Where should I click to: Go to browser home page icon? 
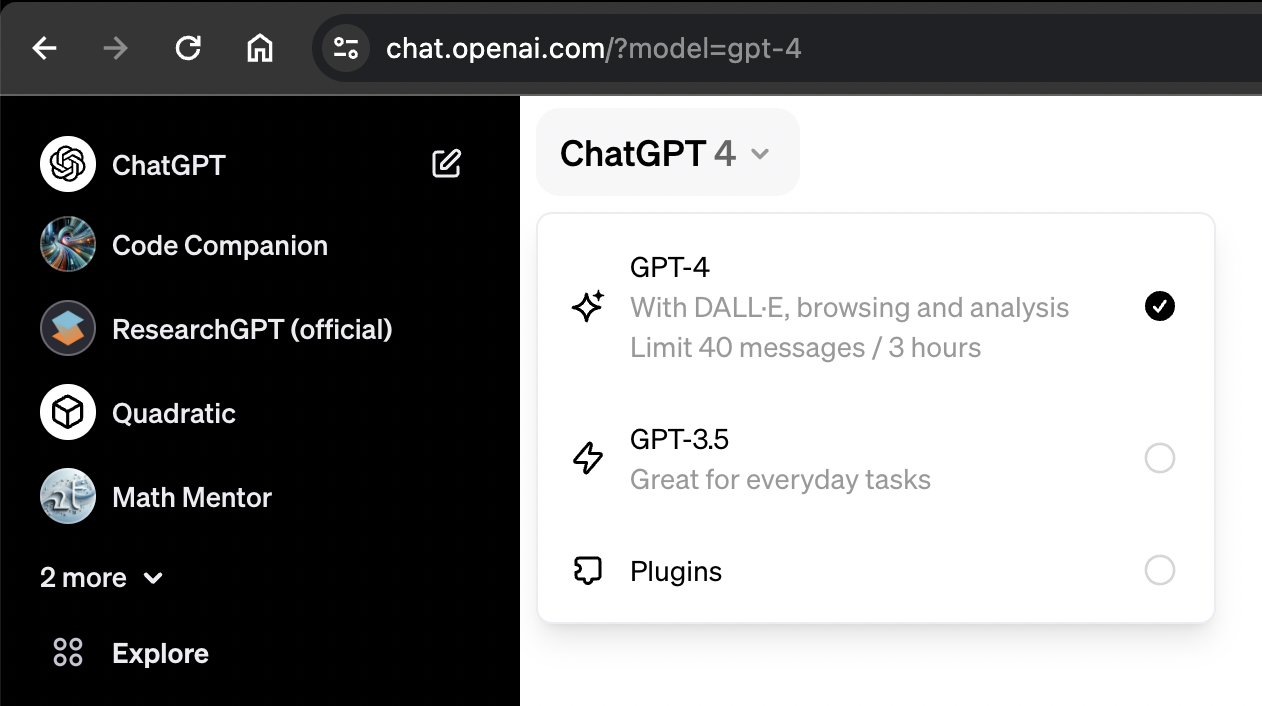click(260, 48)
